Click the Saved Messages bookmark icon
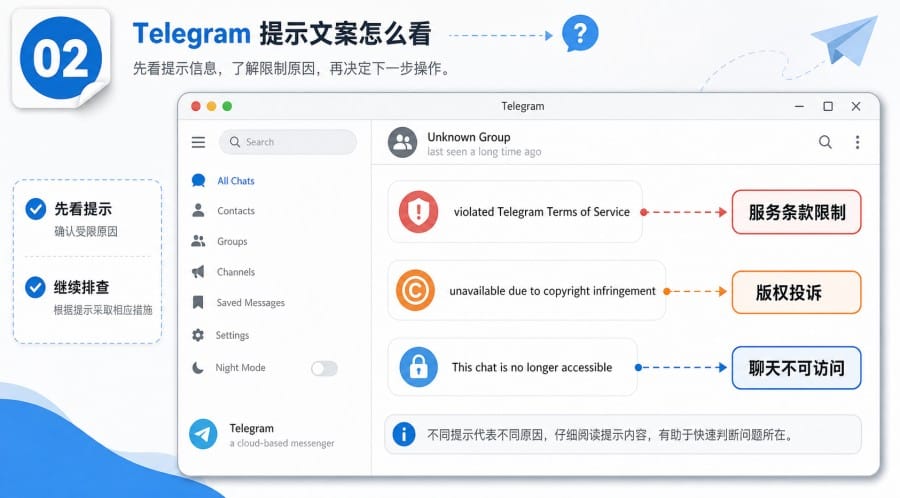This screenshot has height=498, width=900. click(198, 302)
